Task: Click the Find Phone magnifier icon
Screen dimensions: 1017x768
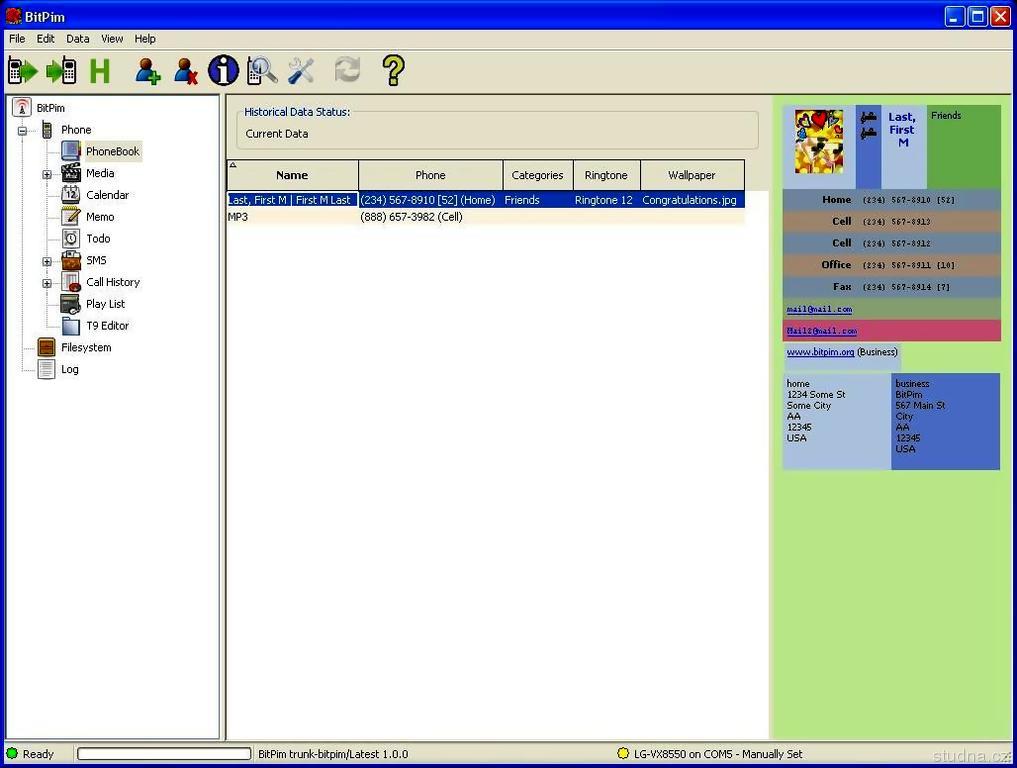Action: 262,71
